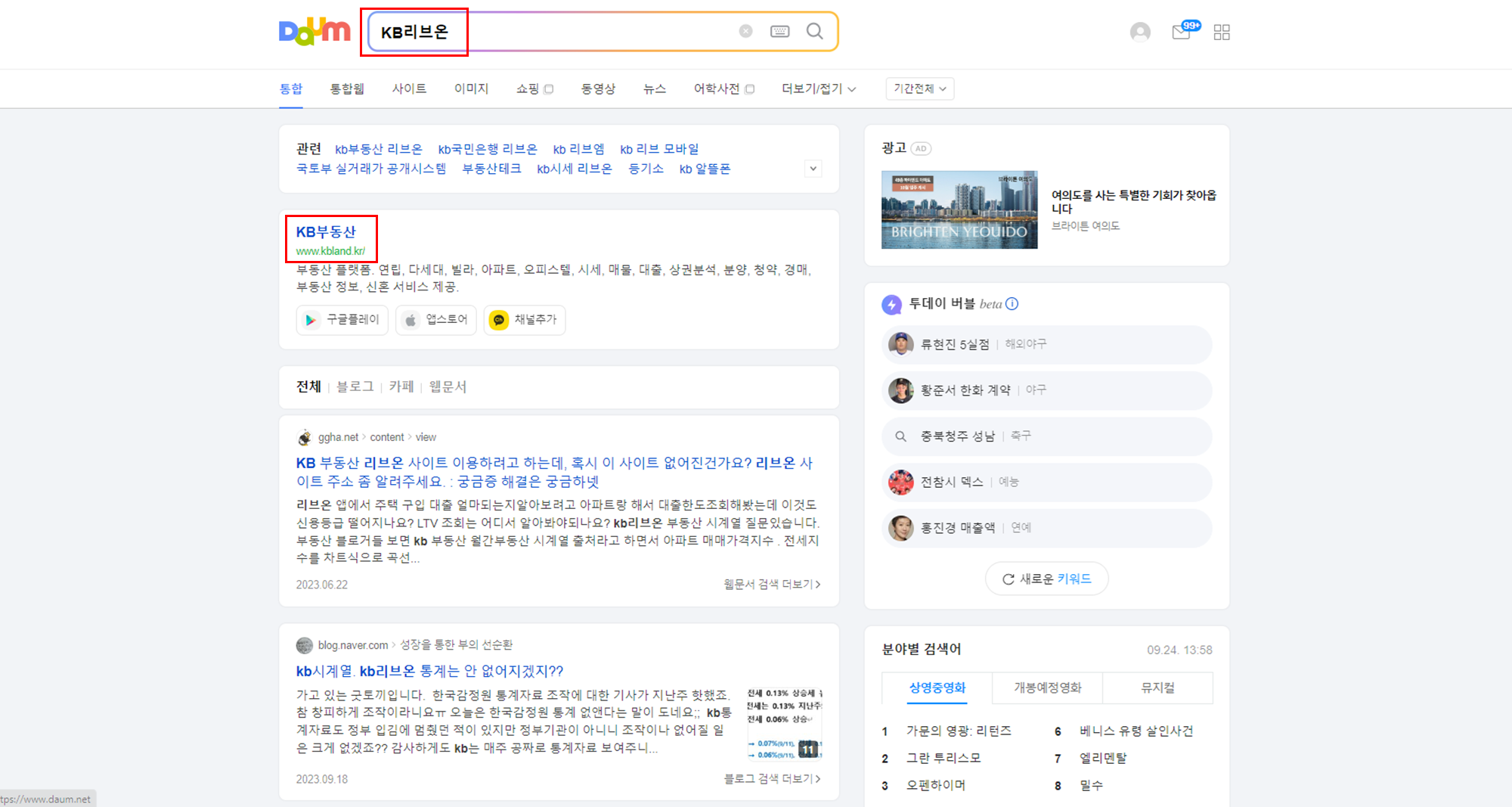Clear the search query with X icon
Screen dimensions: 1512x807
(745, 31)
